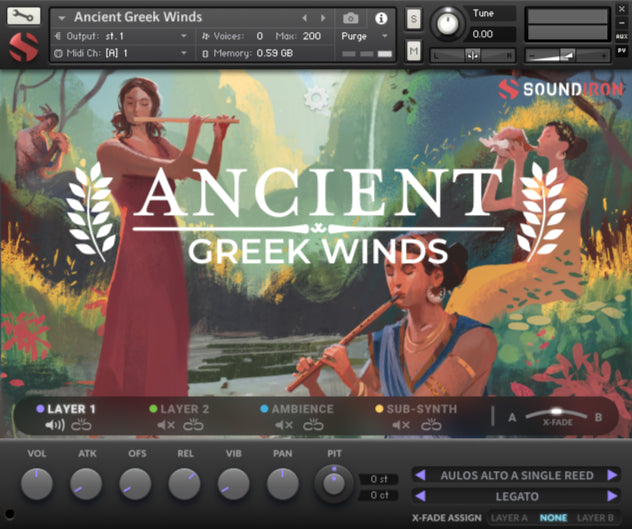Click the link icon under Ambience
Viewport: 632px width, 529px height.
coord(314,426)
